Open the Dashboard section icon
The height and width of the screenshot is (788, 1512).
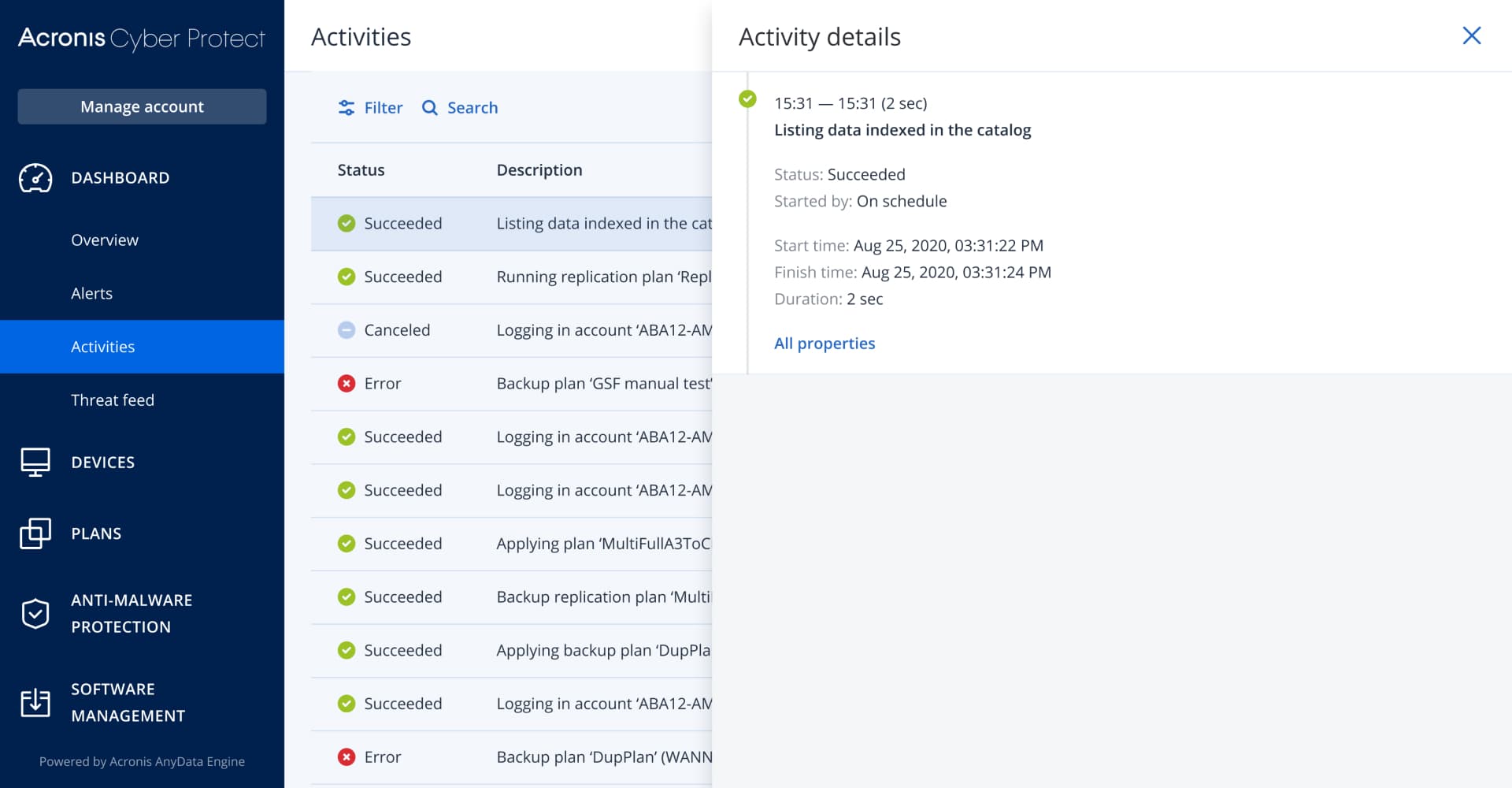(33, 178)
